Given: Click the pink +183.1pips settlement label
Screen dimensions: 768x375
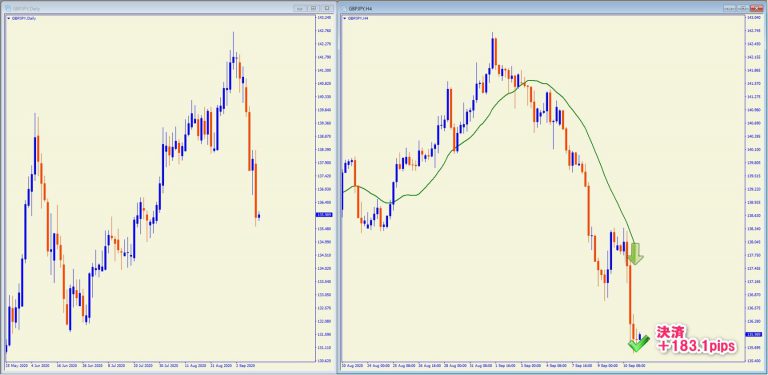Looking at the screenshot, I should [x=696, y=339].
